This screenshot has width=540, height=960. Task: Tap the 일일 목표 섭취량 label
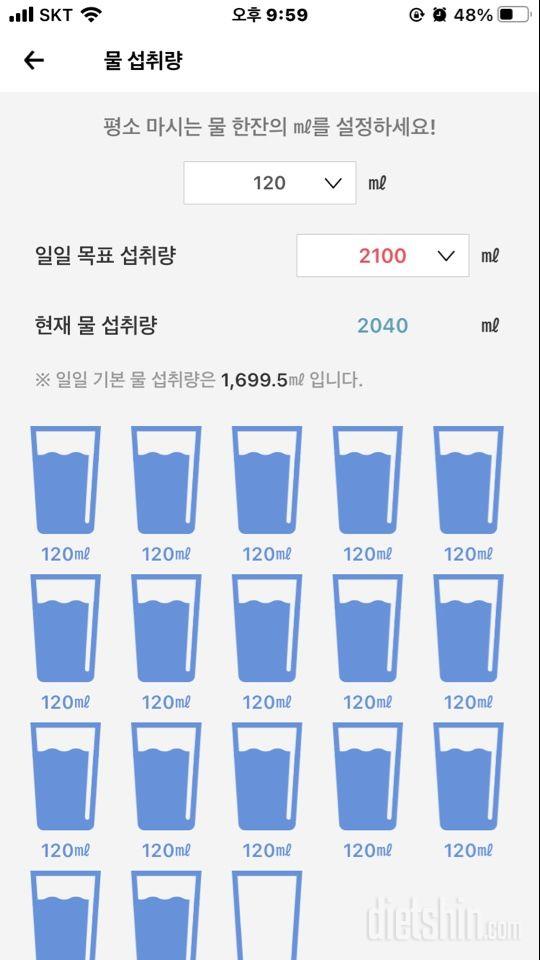[105, 255]
